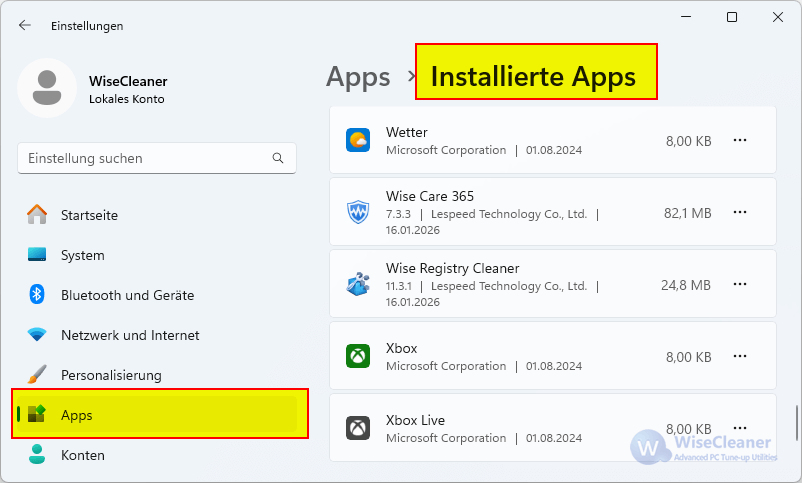Click the WiseCleaner user avatar

tap(47, 88)
